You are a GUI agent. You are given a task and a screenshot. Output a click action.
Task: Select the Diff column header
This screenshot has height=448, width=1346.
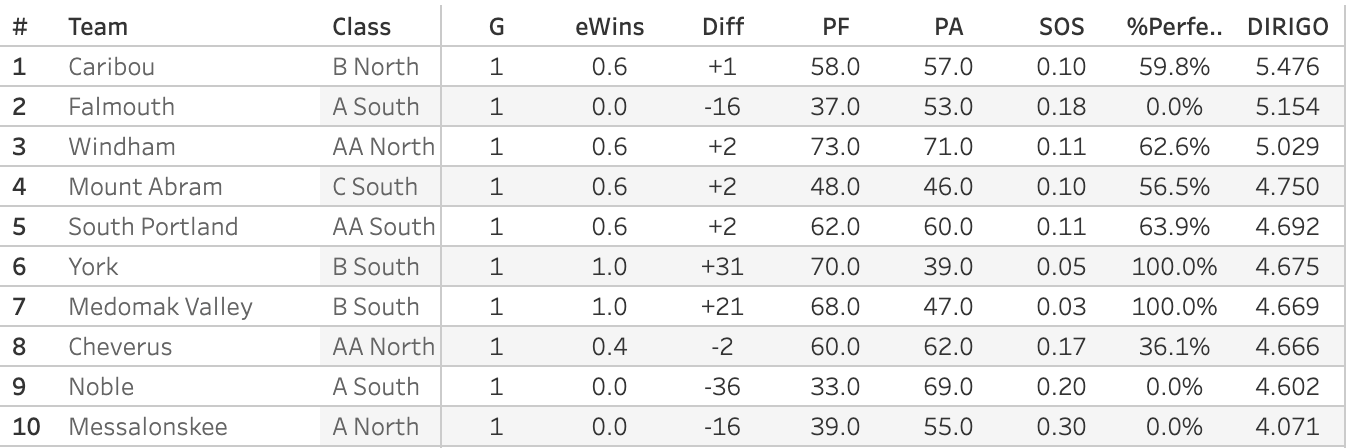click(x=723, y=27)
